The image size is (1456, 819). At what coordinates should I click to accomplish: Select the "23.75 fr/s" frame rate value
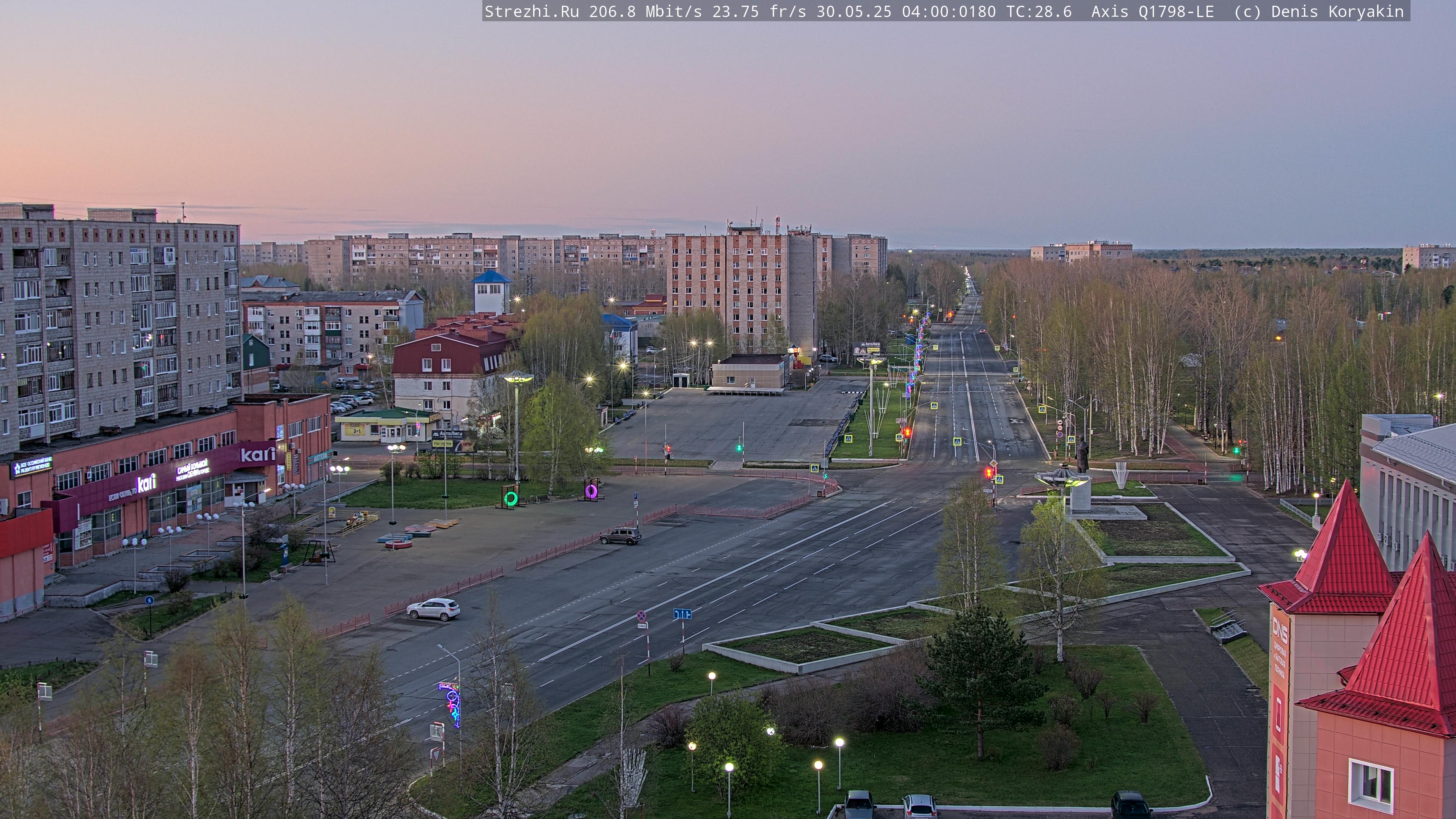(759, 12)
